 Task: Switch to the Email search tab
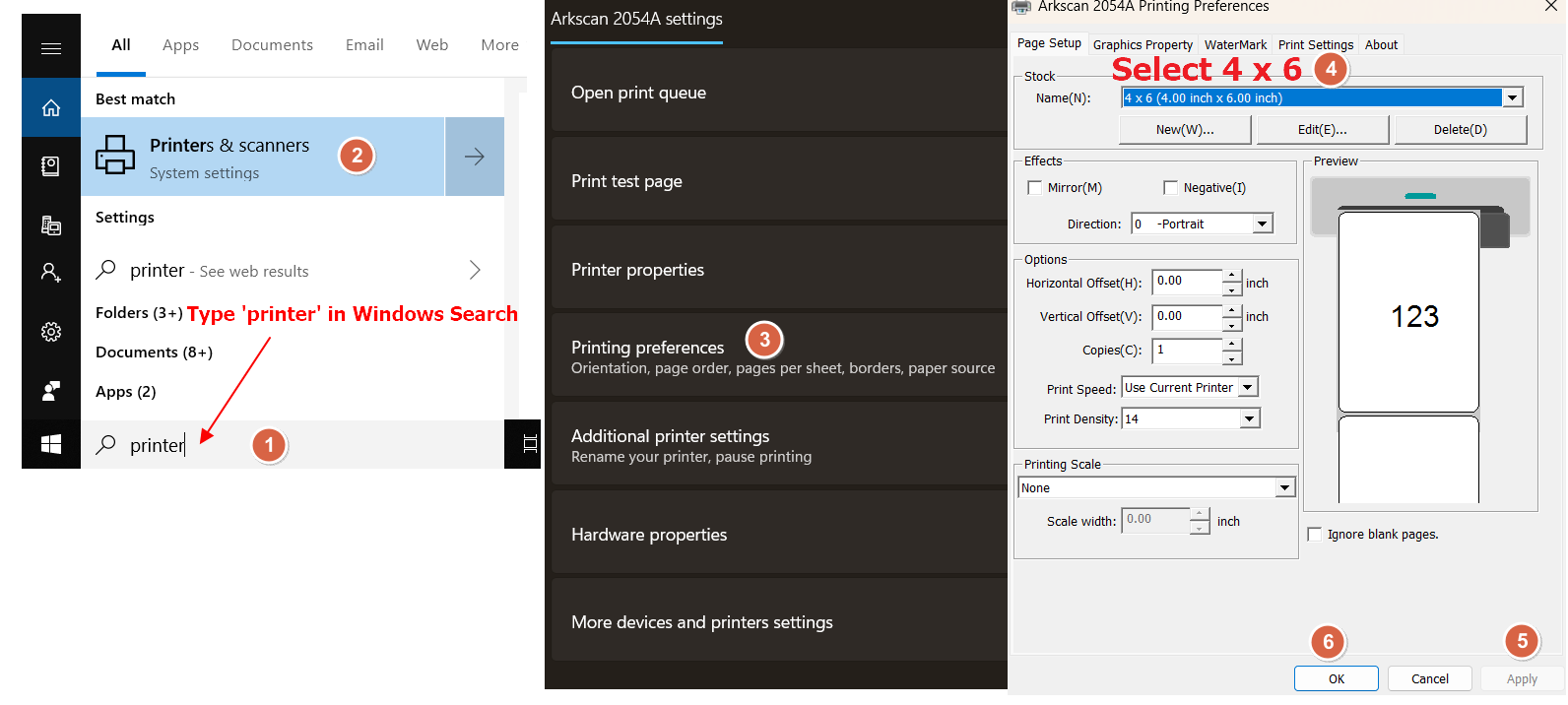click(x=364, y=44)
